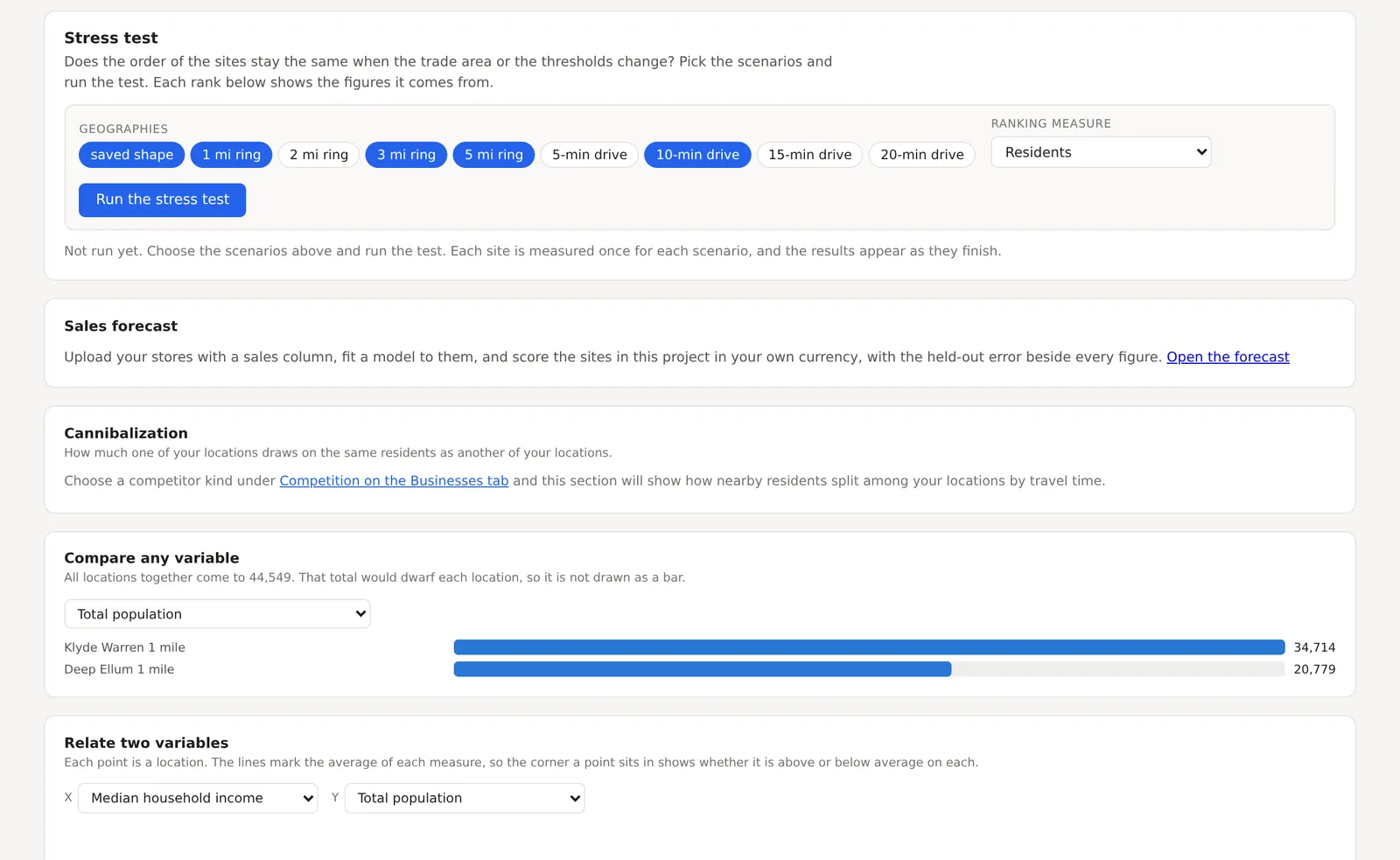Deselect the 10-min drive chip

697,155
